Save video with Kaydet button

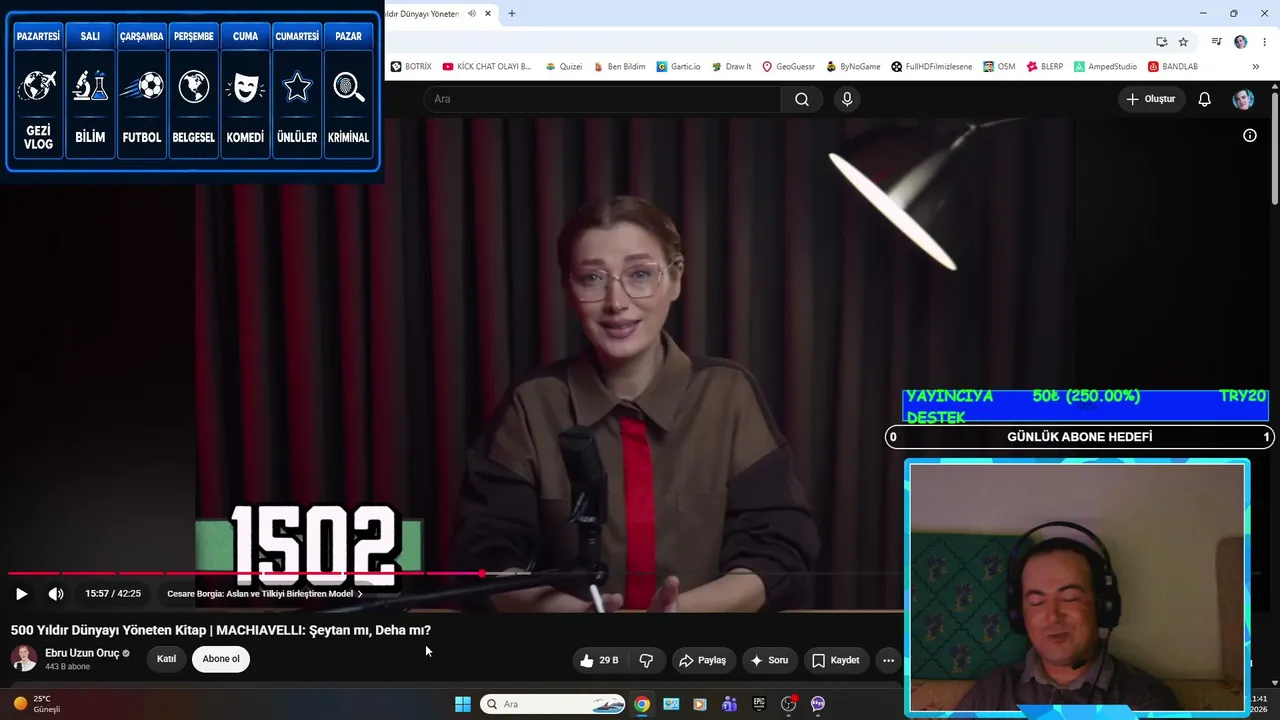[836, 660]
